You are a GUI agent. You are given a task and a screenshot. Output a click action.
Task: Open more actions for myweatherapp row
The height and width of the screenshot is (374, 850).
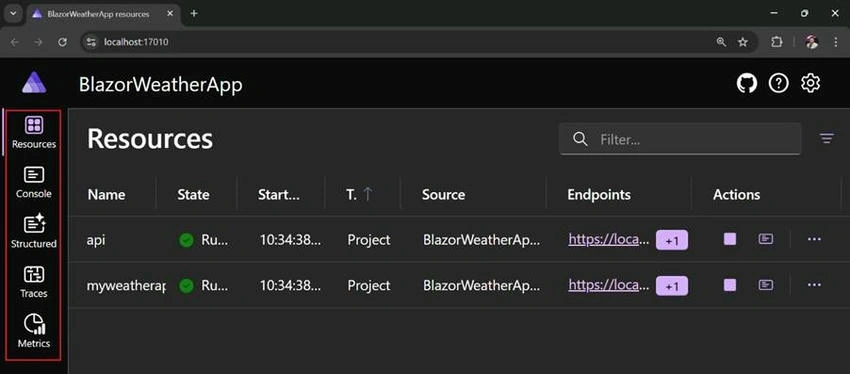814,285
